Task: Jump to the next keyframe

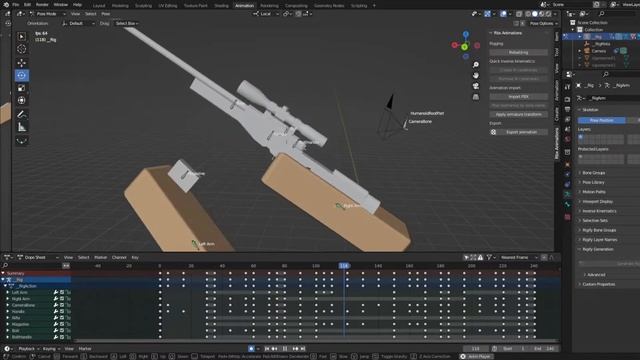Action: [295, 349]
